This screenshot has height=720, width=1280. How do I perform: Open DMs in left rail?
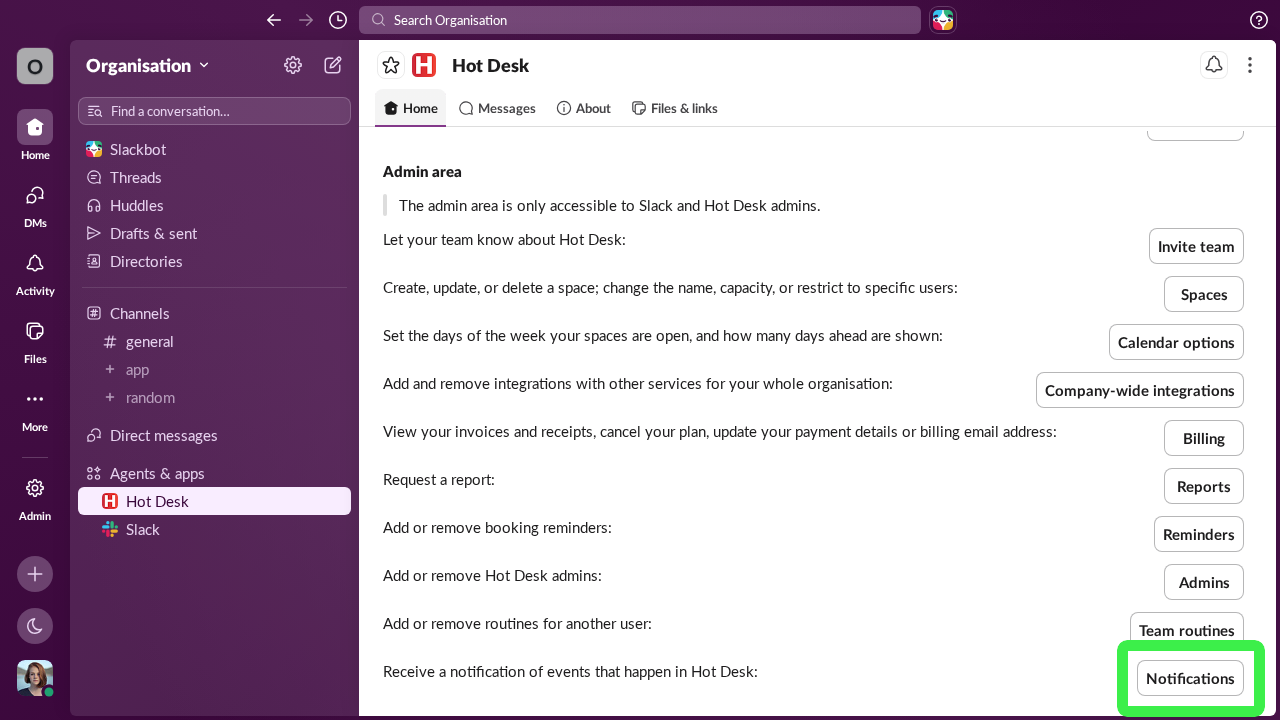tap(35, 204)
